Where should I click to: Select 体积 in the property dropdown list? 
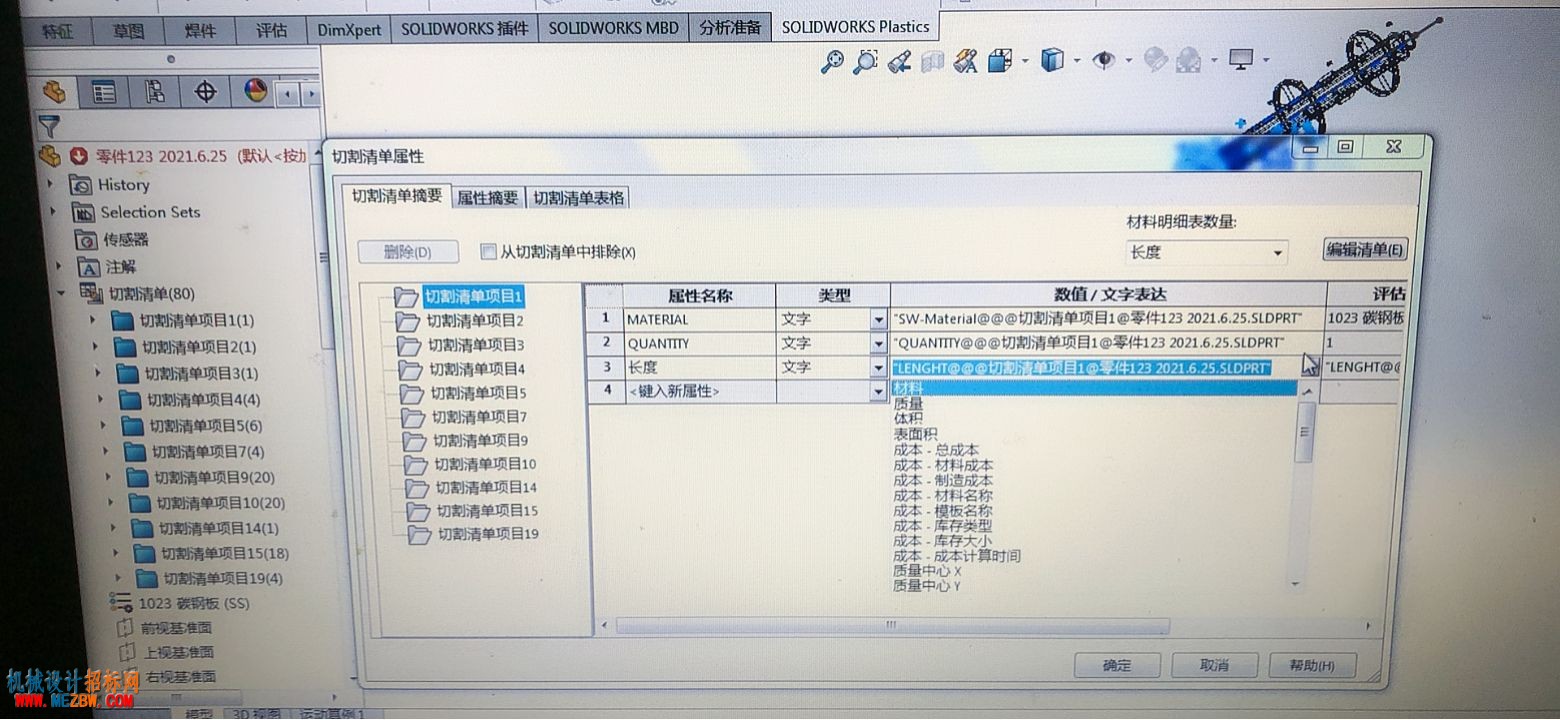(x=908, y=419)
